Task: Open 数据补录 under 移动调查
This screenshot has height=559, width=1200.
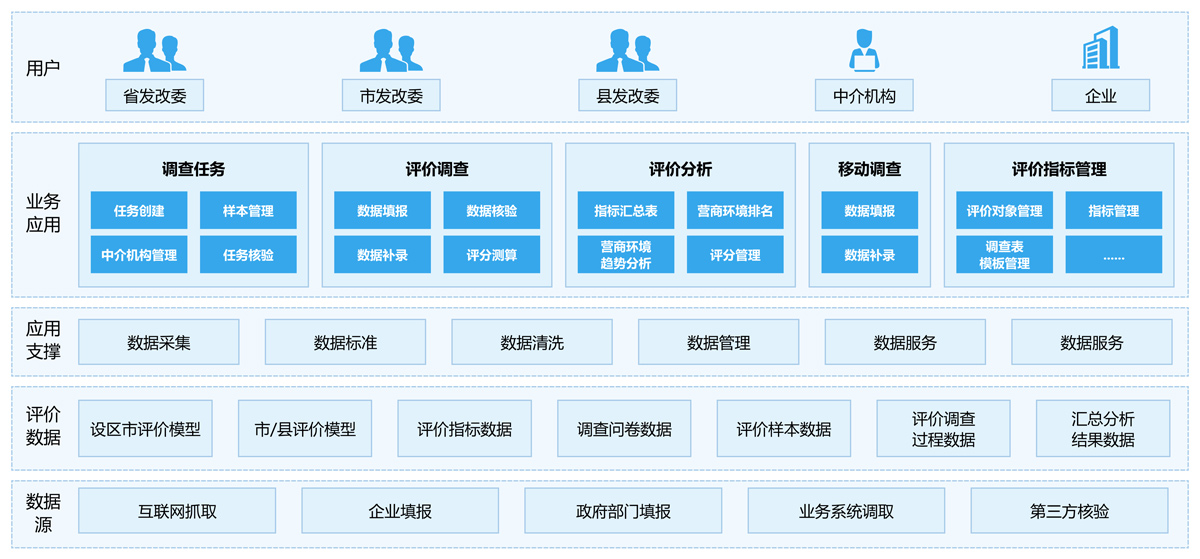Action: click(870, 255)
